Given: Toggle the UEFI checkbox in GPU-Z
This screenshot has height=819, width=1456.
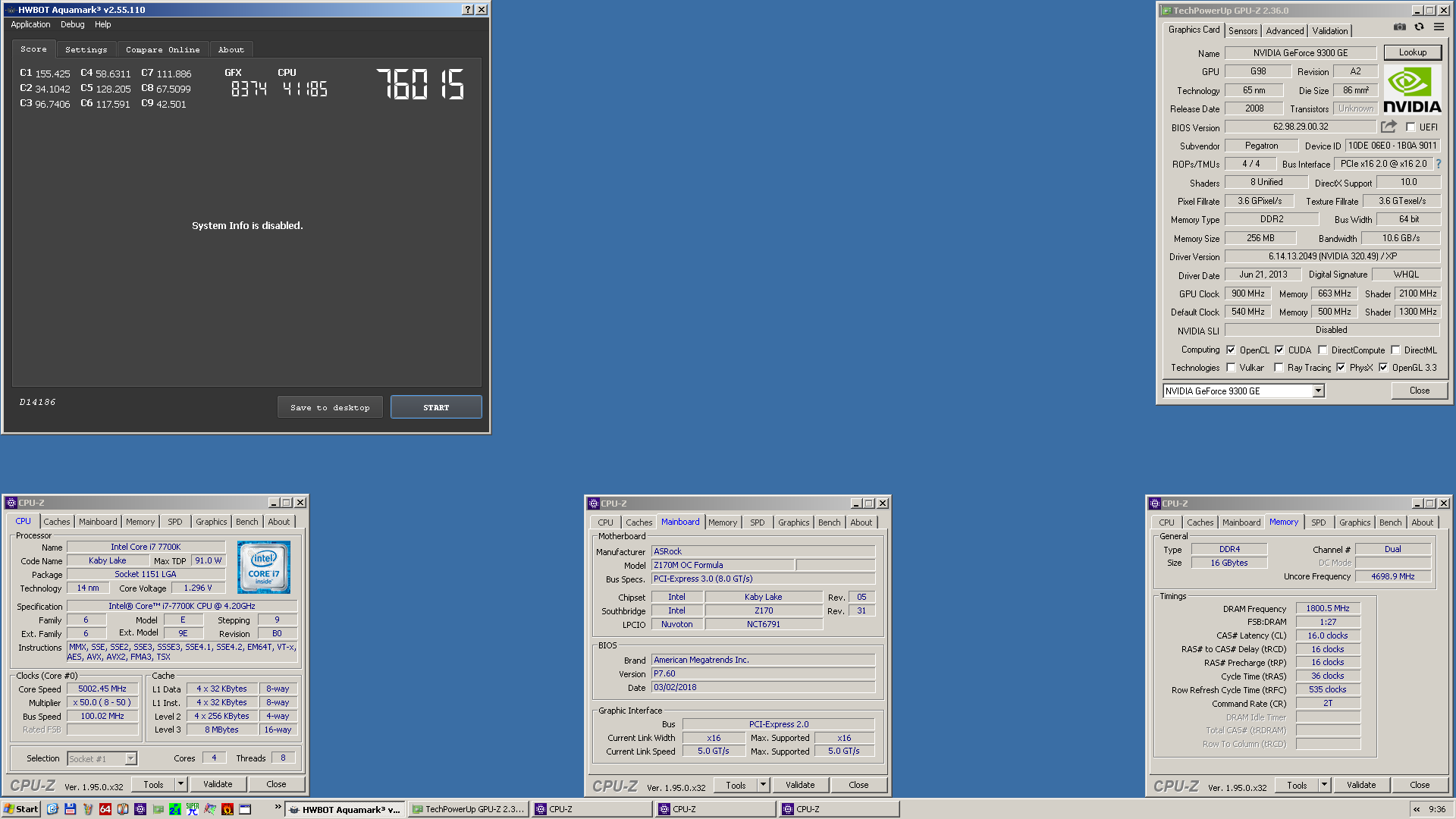Looking at the screenshot, I should point(1410,127).
